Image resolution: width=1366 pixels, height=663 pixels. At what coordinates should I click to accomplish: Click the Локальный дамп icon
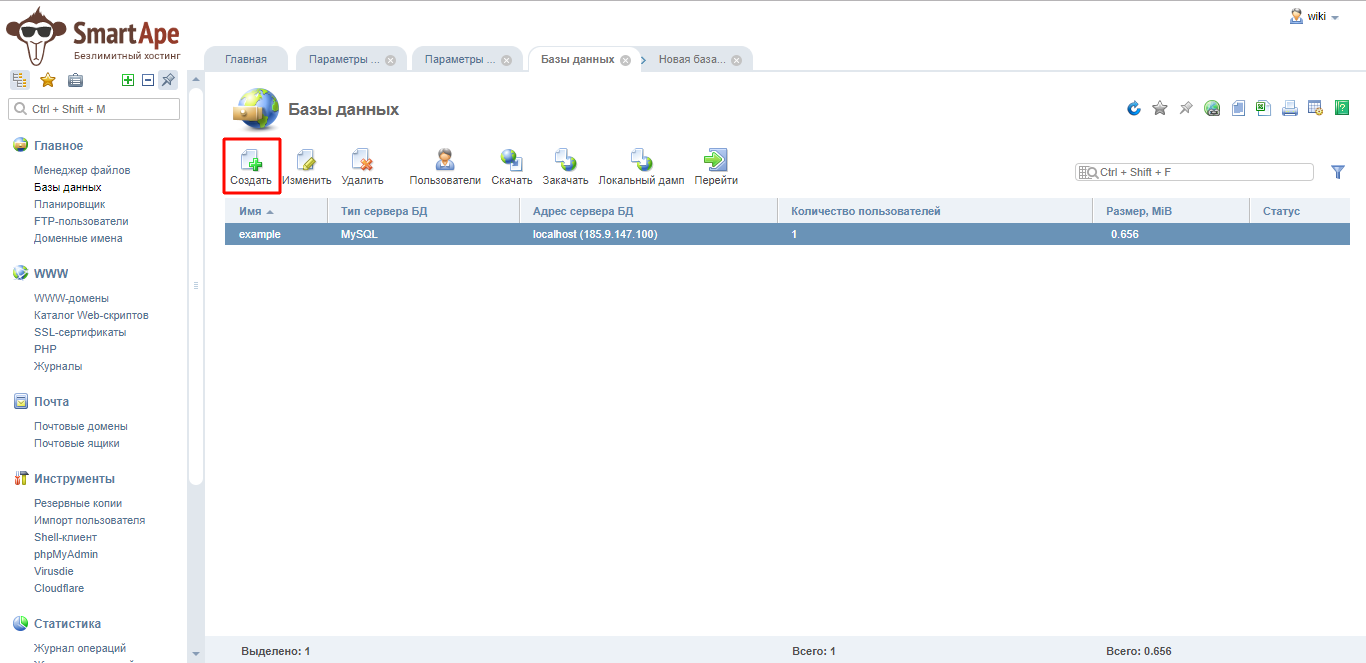pyautogui.click(x=641, y=164)
